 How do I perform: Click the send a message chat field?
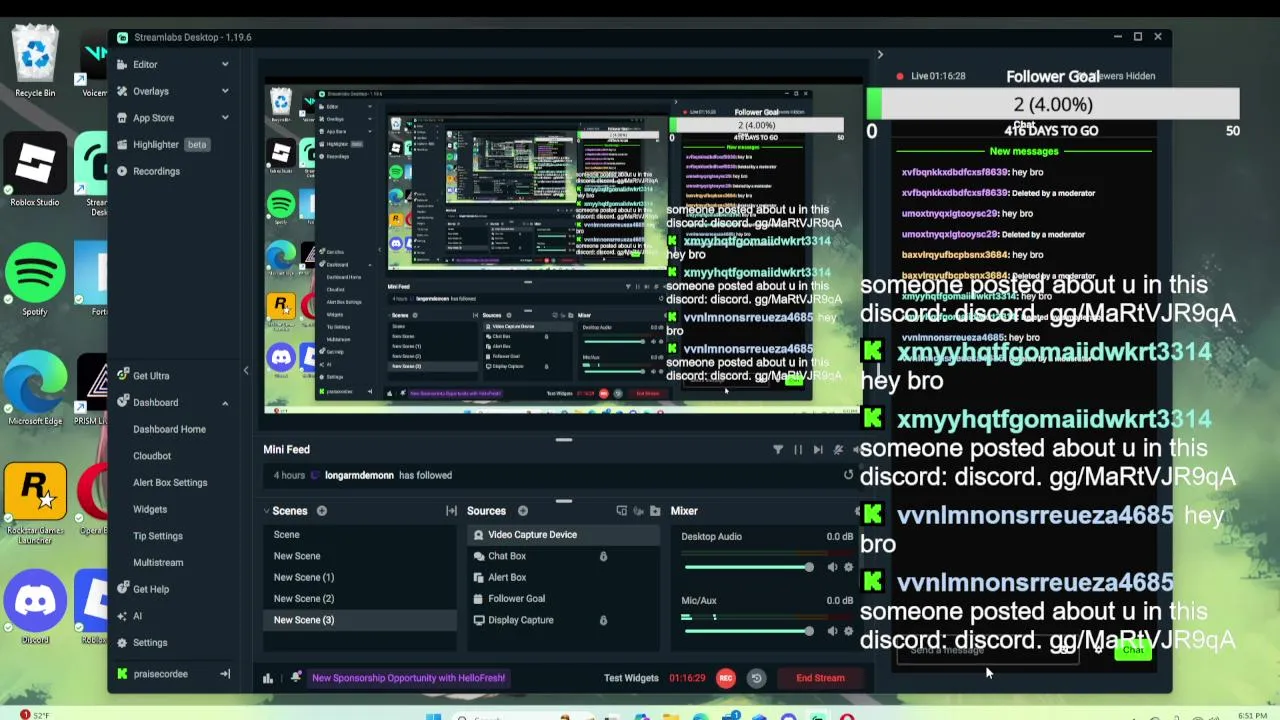pyautogui.click(x=988, y=651)
